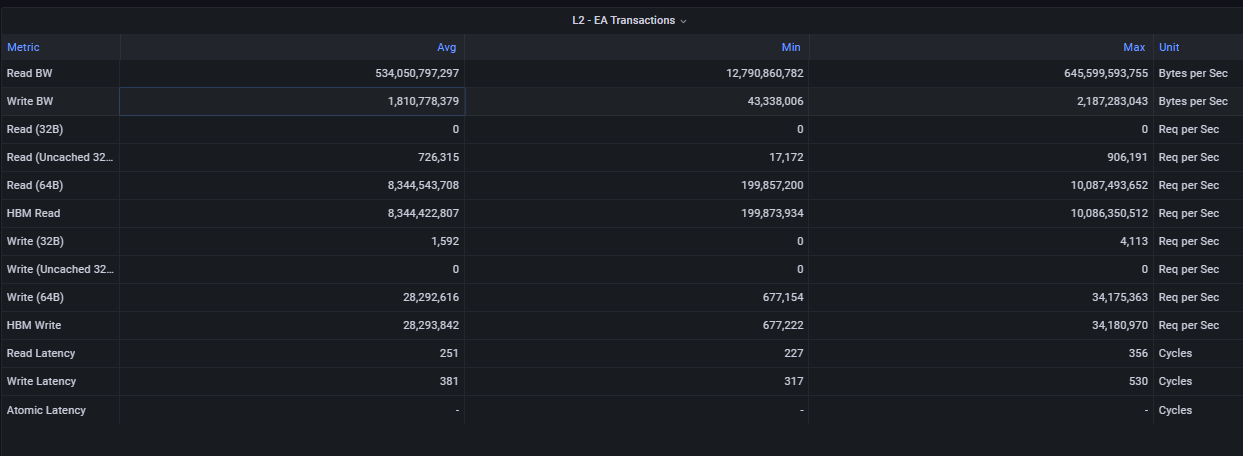Screen dimensions: 1243x456
Task: Click the maximum value 906,191
Action: 1127,157
